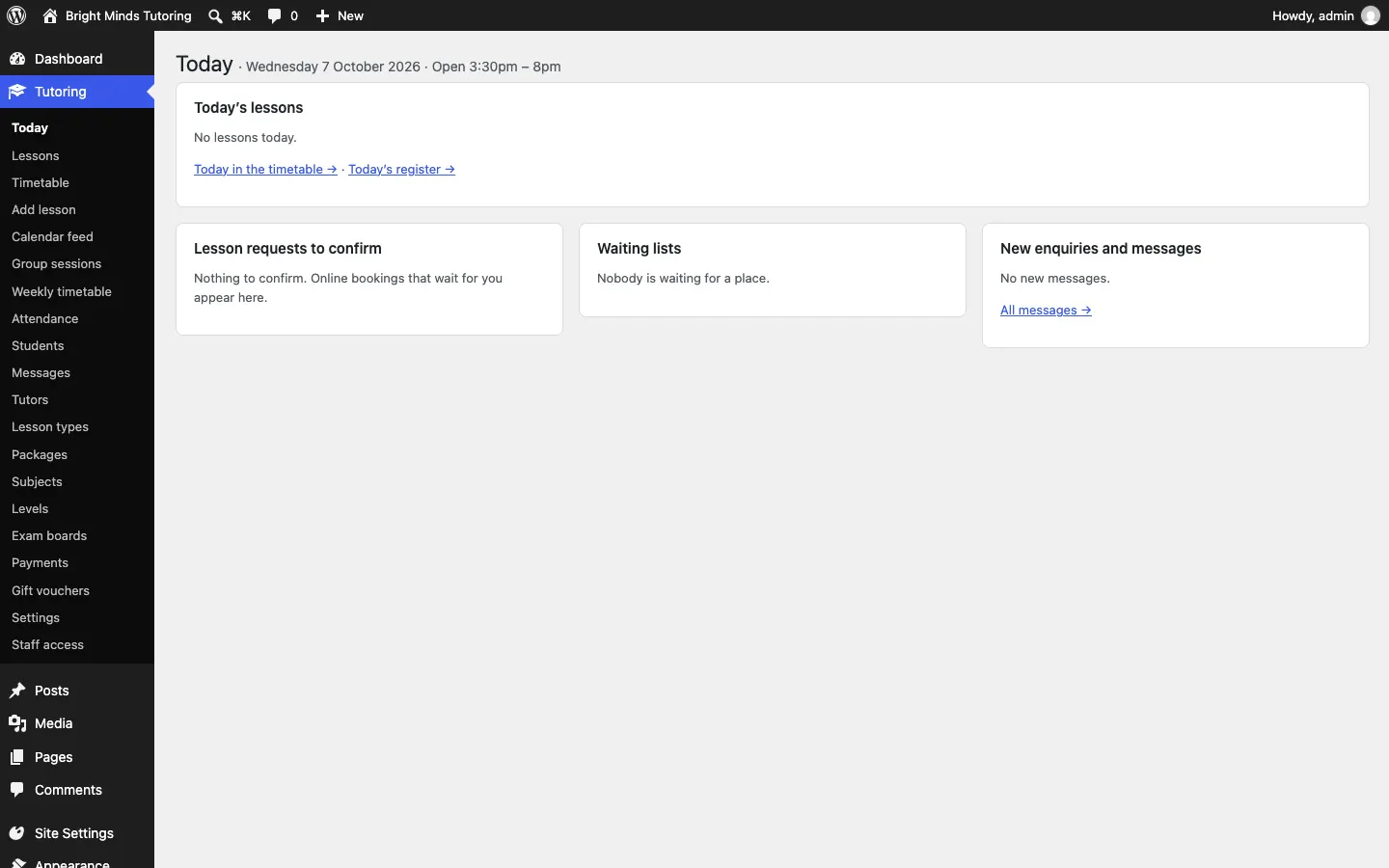Click the plus New icon
The height and width of the screenshot is (868, 1389).
(x=323, y=15)
